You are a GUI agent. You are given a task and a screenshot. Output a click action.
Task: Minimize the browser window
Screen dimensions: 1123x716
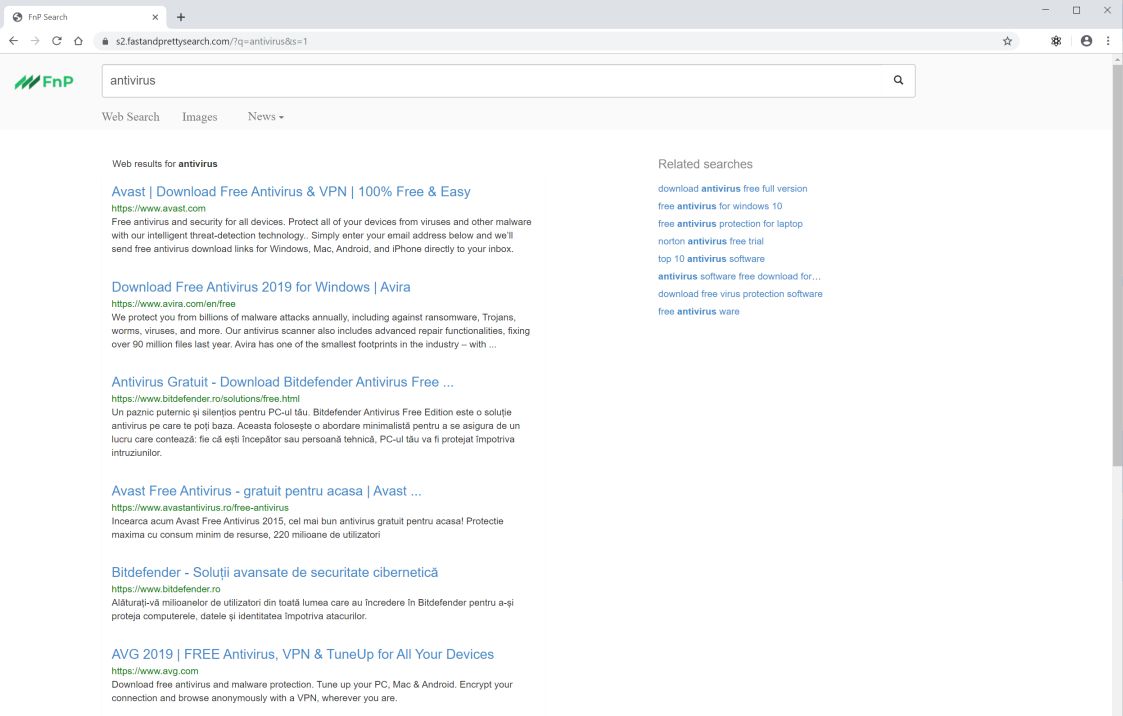1045,10
